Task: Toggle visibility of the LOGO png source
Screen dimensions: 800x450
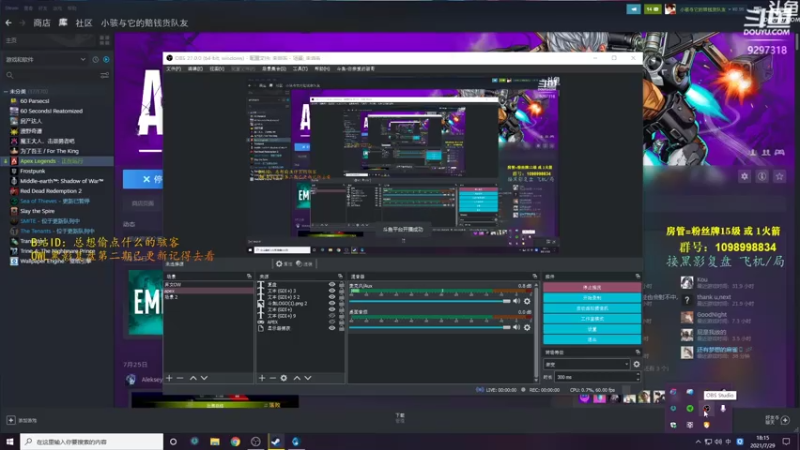Action: pos(332,303)
